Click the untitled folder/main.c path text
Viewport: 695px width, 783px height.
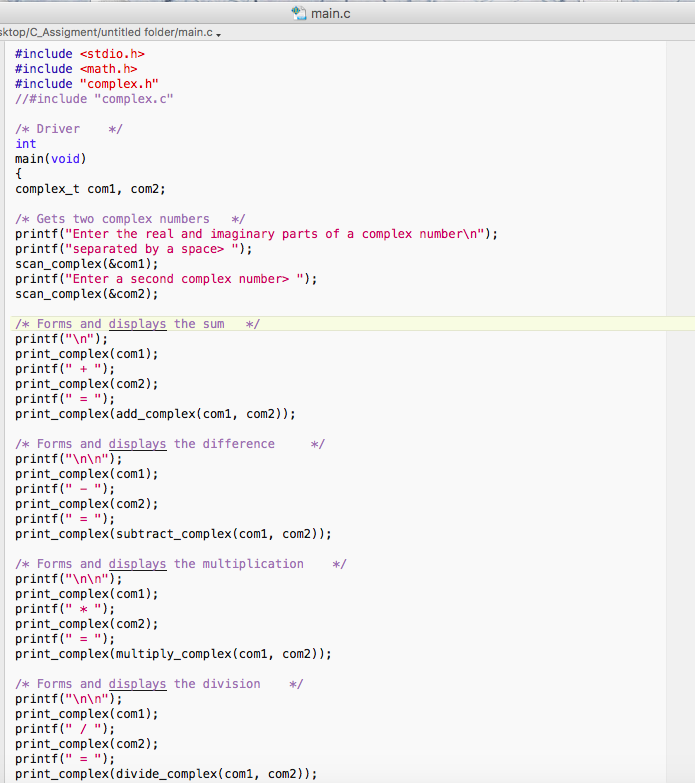[x=156, y=32]
